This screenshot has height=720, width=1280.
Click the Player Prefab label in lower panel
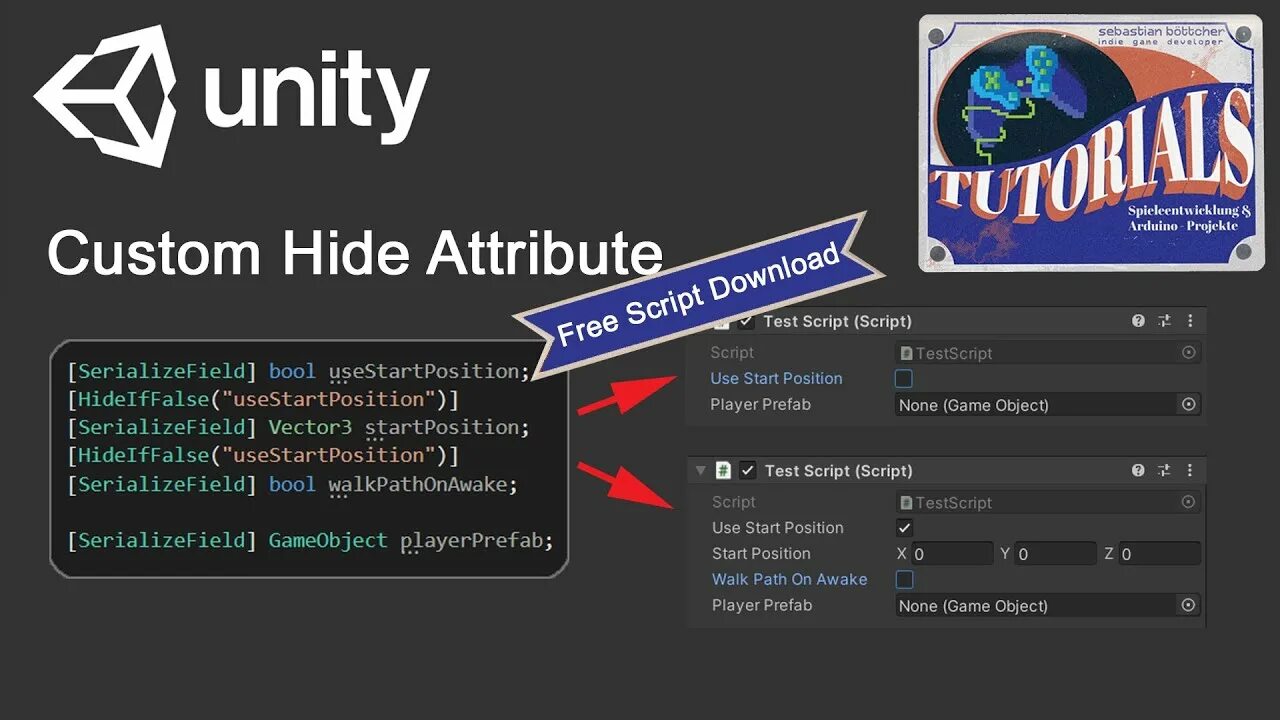761,605
